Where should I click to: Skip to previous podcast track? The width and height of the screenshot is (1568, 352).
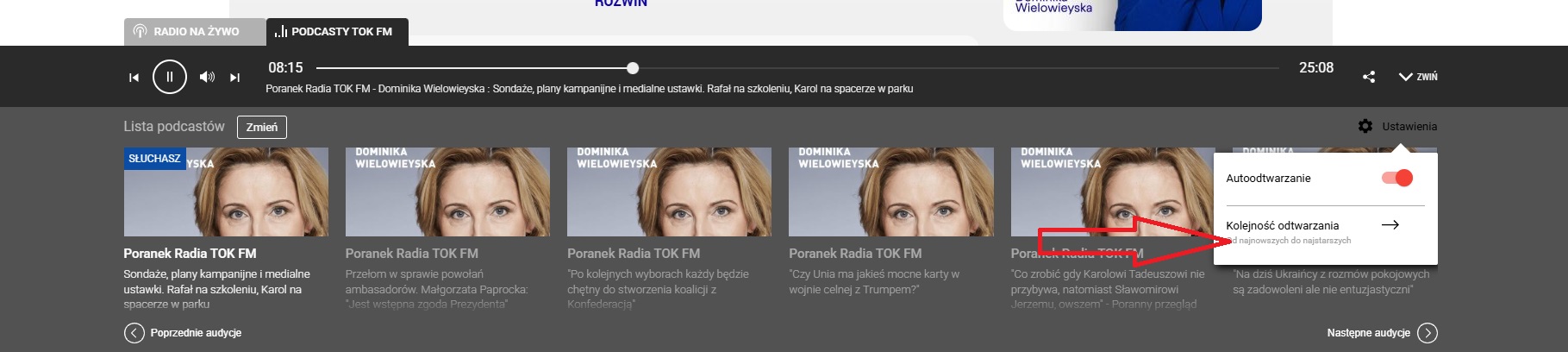click(134, 78)
